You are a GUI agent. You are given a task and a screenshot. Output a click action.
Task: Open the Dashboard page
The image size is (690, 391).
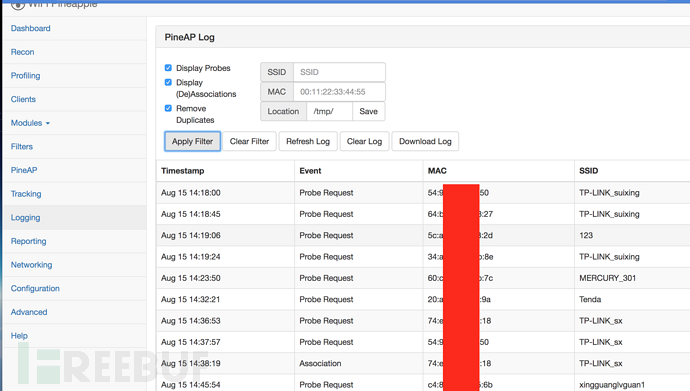[x=30, y=28]
